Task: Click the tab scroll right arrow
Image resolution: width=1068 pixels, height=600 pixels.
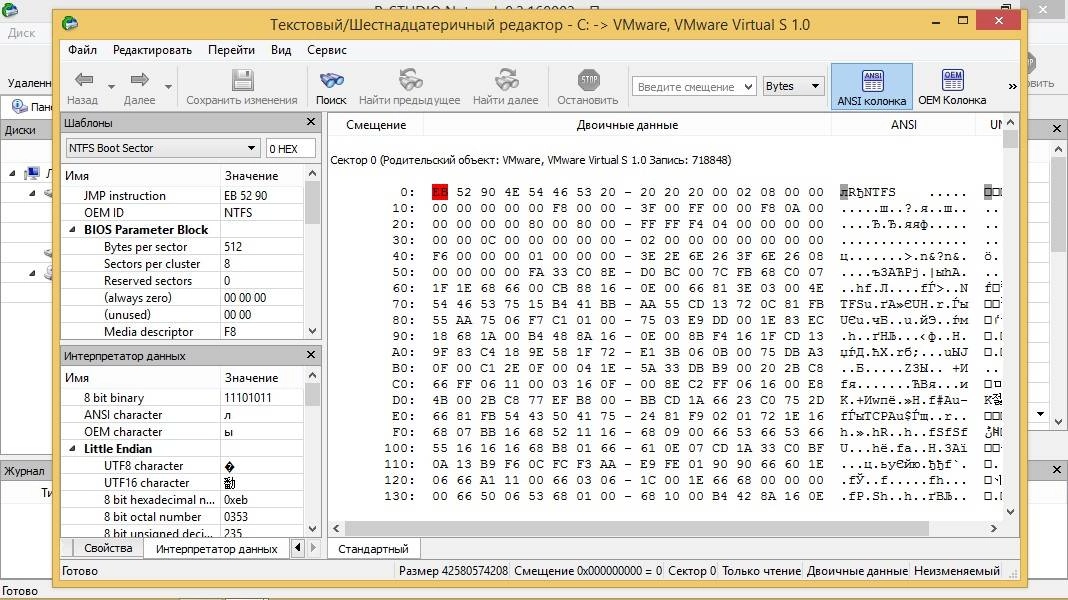Action: tap(313, 547)
